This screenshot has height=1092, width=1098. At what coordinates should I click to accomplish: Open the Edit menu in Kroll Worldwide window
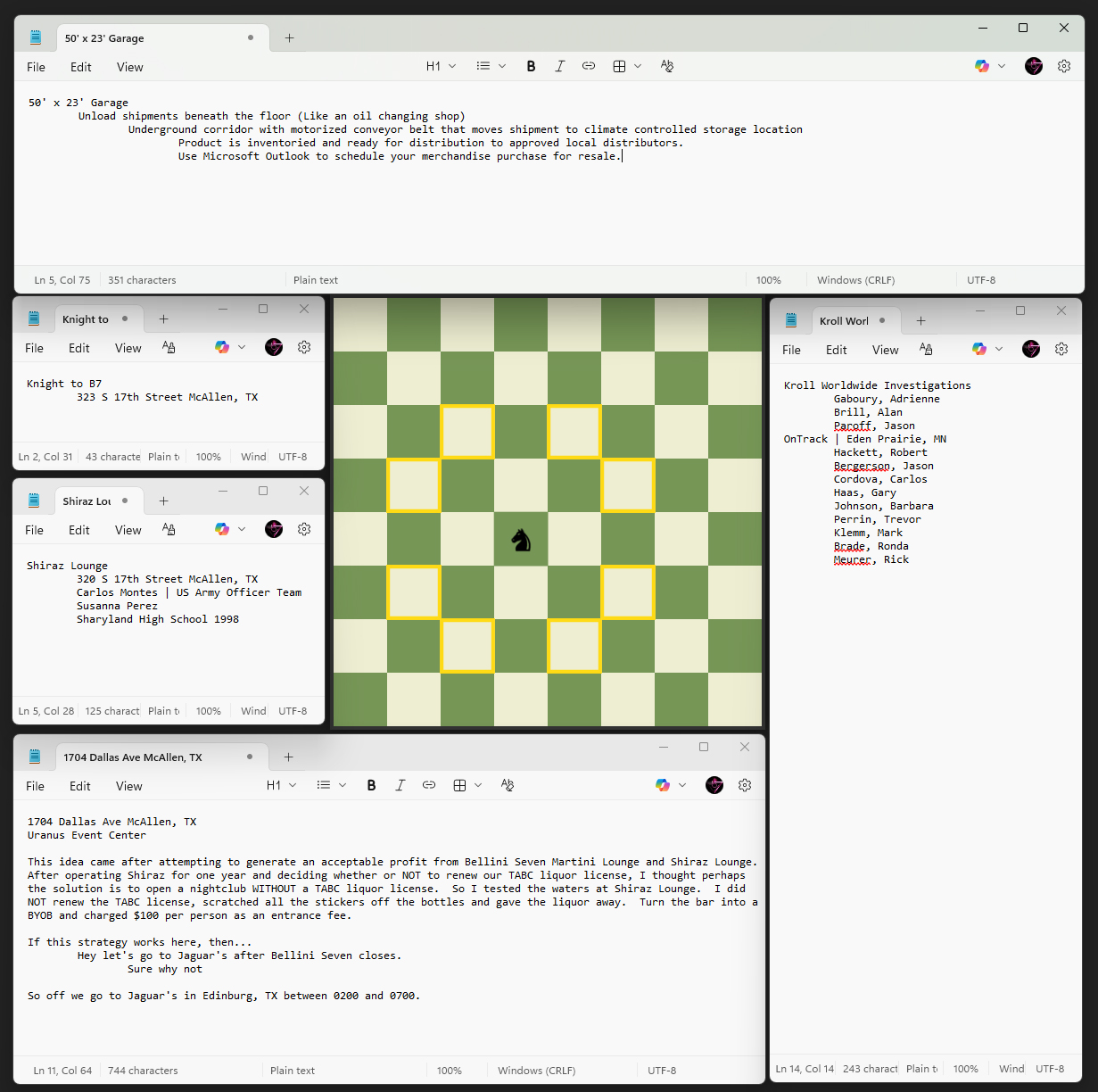pos(836,350)
